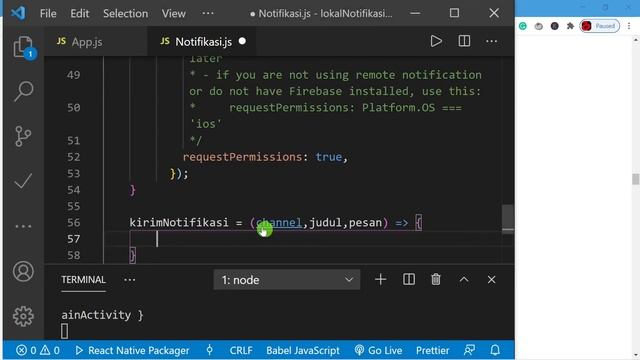Open terminal panel more tabs ellipsis

(x=130, y=280)
